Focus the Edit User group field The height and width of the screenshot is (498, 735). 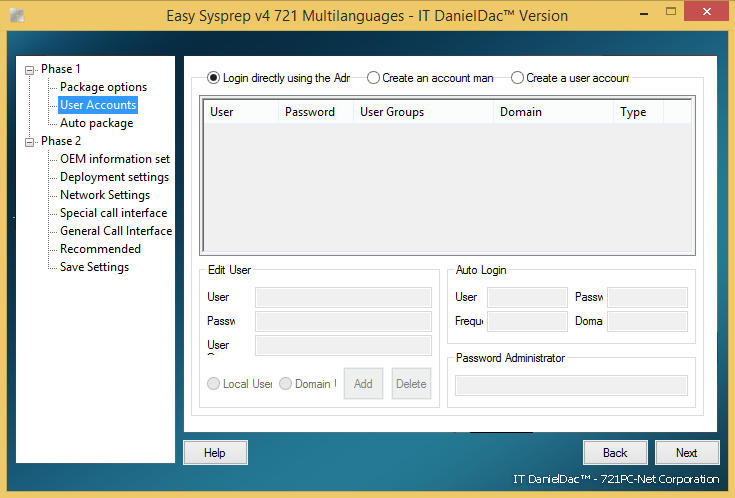(x=343, y=345)
